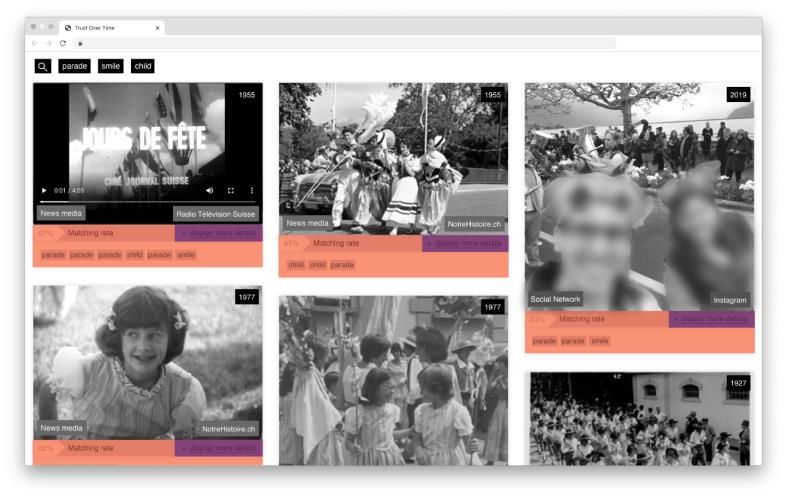Click the Instagram source label
Image resolution: width=787 pixels, height=498 pixels.
729,300
